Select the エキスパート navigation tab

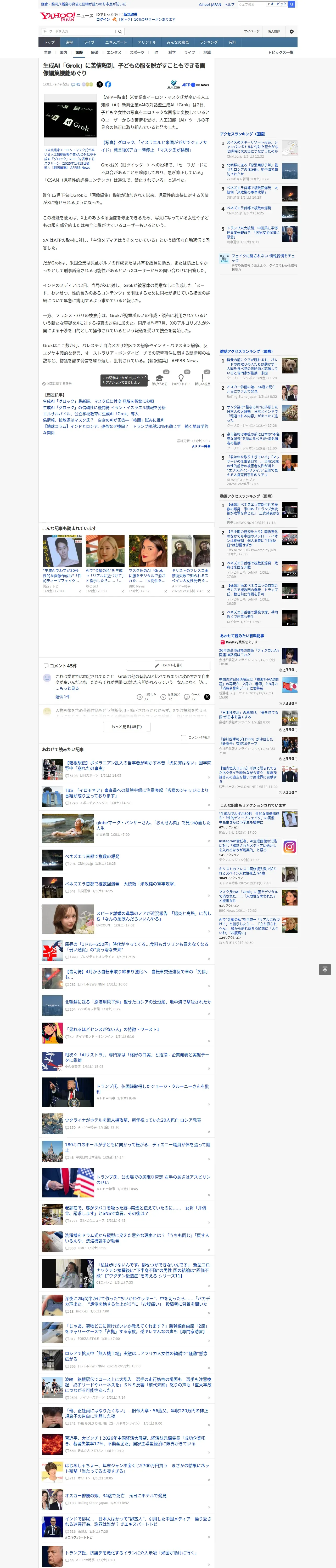(116, 42)
